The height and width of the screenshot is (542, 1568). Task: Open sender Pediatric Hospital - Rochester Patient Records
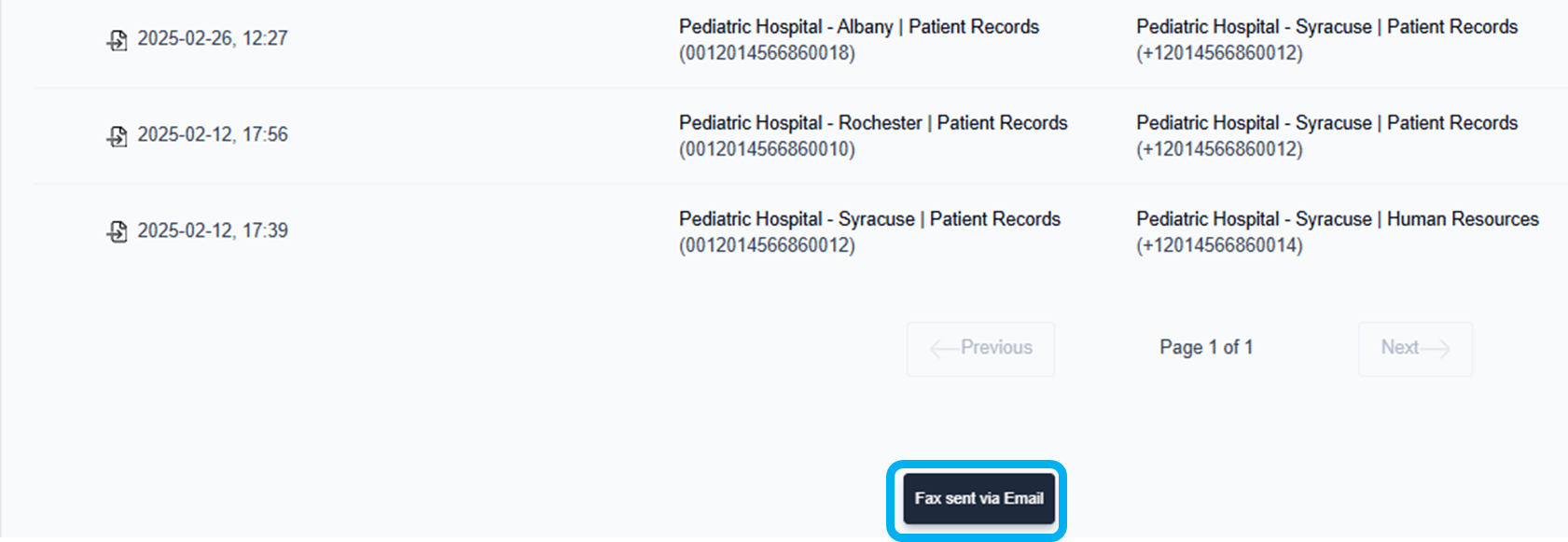(x=872, y=123)
